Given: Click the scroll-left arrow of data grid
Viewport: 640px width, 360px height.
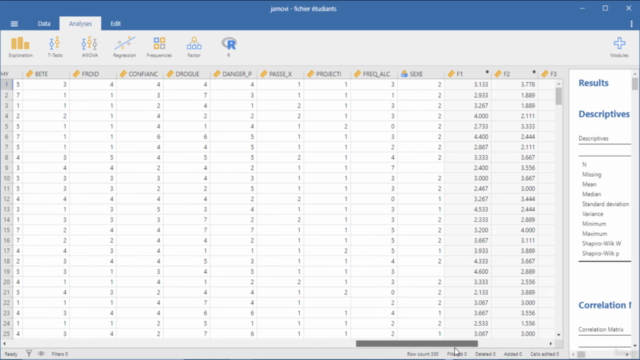Looking at the screenshot, I should (4, 344).
